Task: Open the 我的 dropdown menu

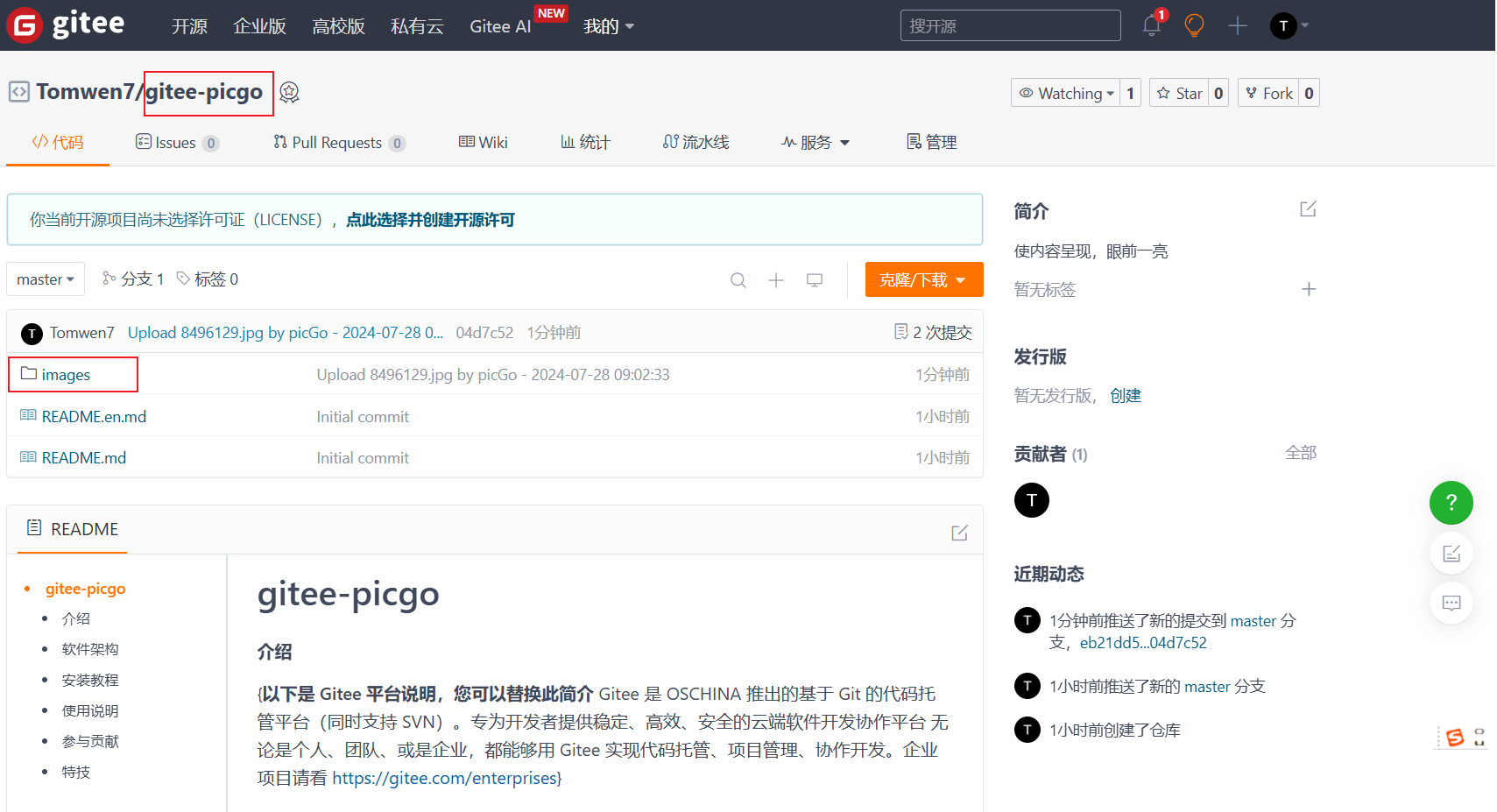Action: (609, 26)
